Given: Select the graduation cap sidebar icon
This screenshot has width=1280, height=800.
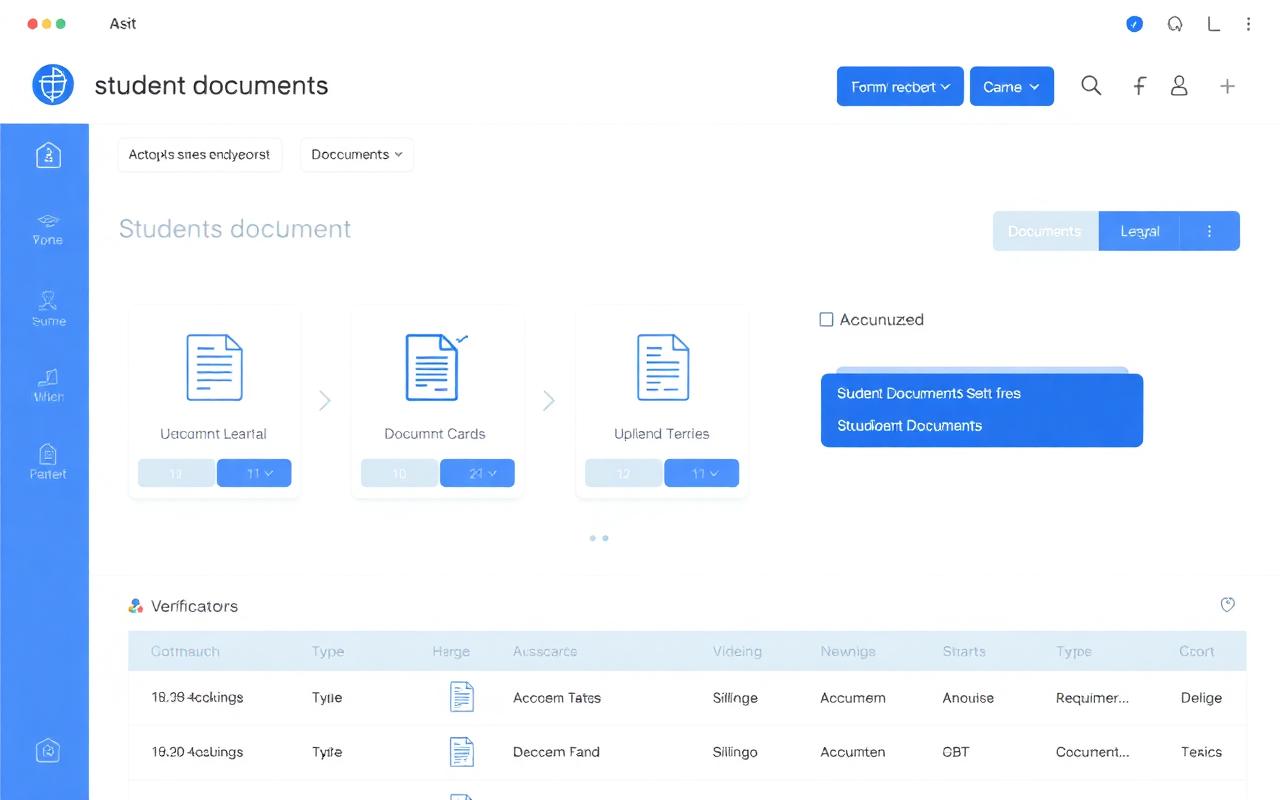Looking at the screenshot, I should (47, 219).
